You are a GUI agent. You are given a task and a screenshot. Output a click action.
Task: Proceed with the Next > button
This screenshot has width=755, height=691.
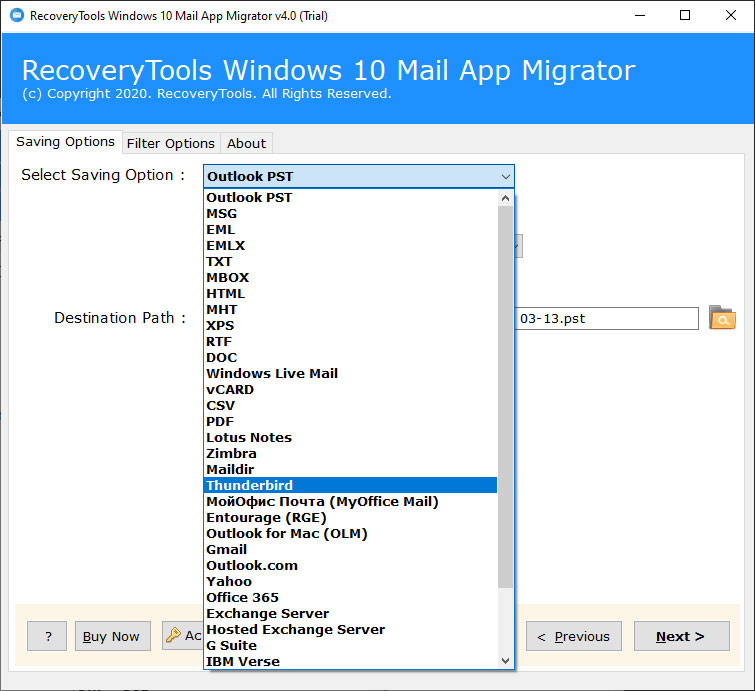tap(681, 636)
